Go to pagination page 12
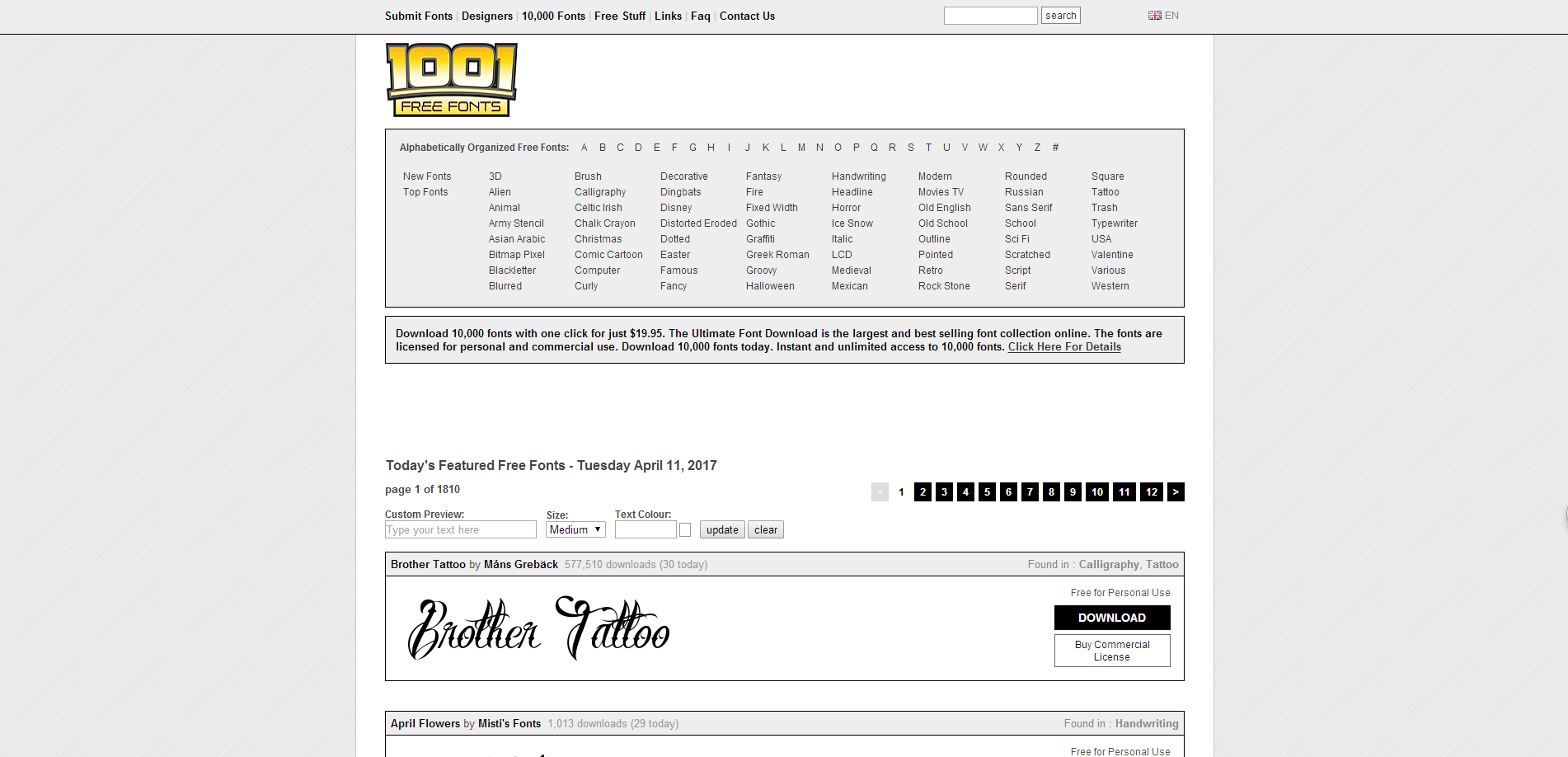The image size is (1568, 757). 1152,491
